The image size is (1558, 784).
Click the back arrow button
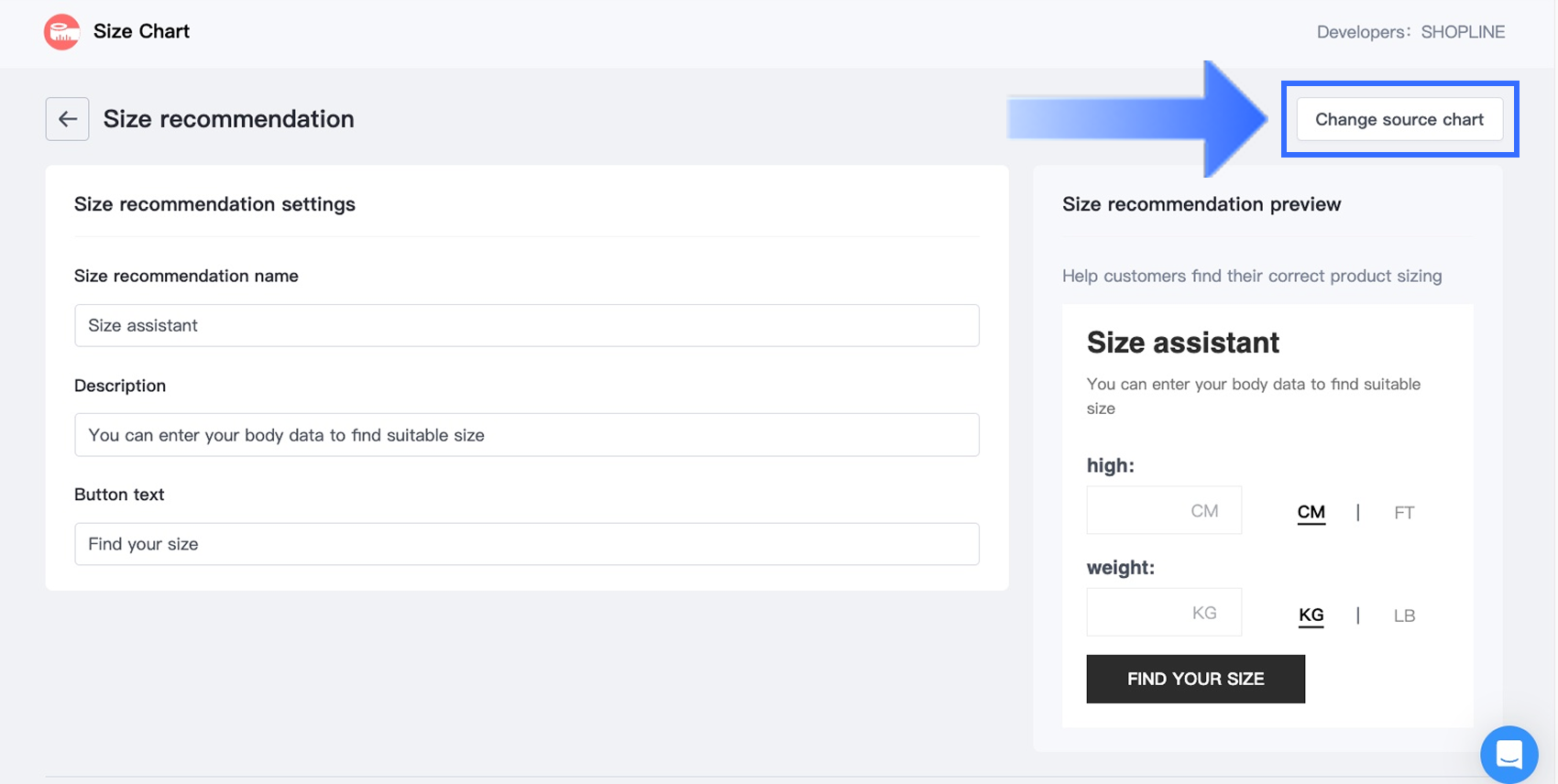click(x=67, y=119)
